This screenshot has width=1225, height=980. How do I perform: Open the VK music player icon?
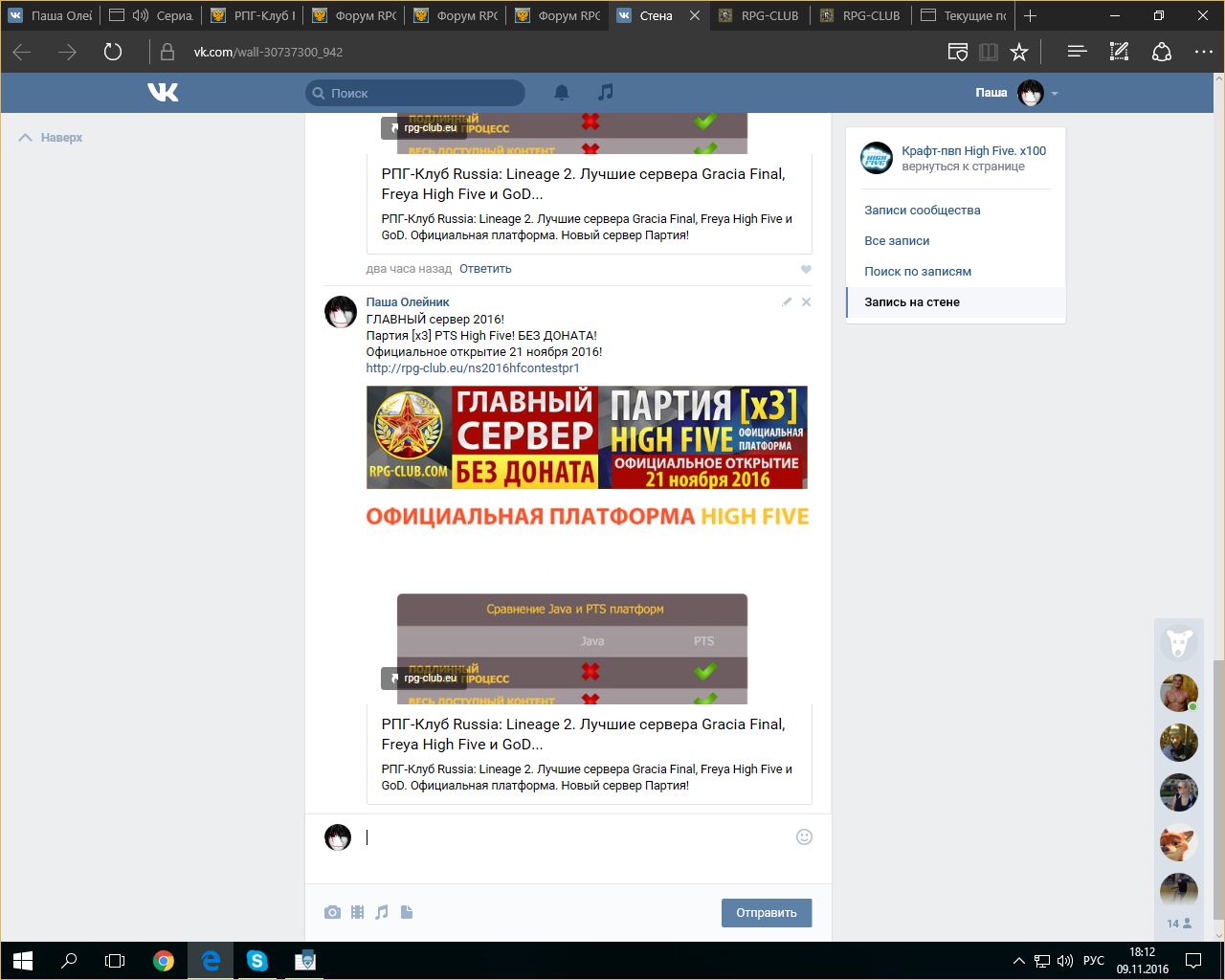click(605, 92)
